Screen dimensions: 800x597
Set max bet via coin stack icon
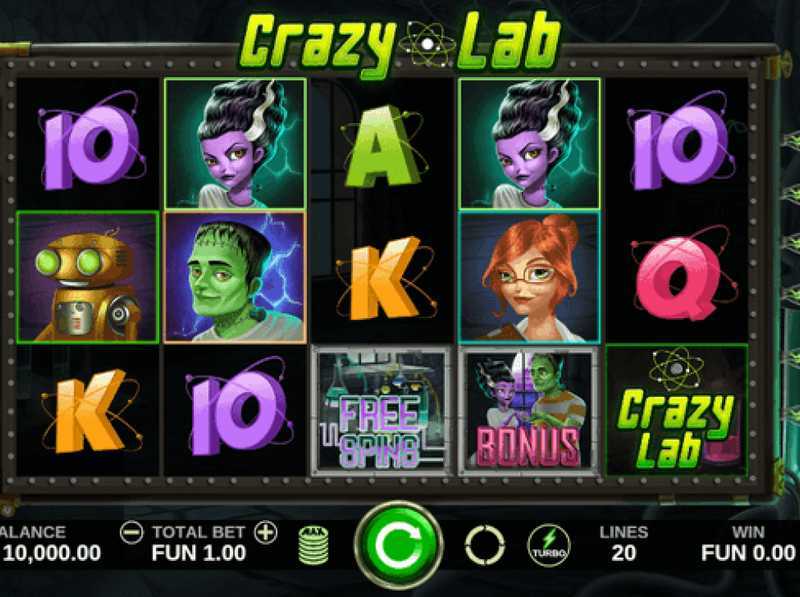pos(313,545)
